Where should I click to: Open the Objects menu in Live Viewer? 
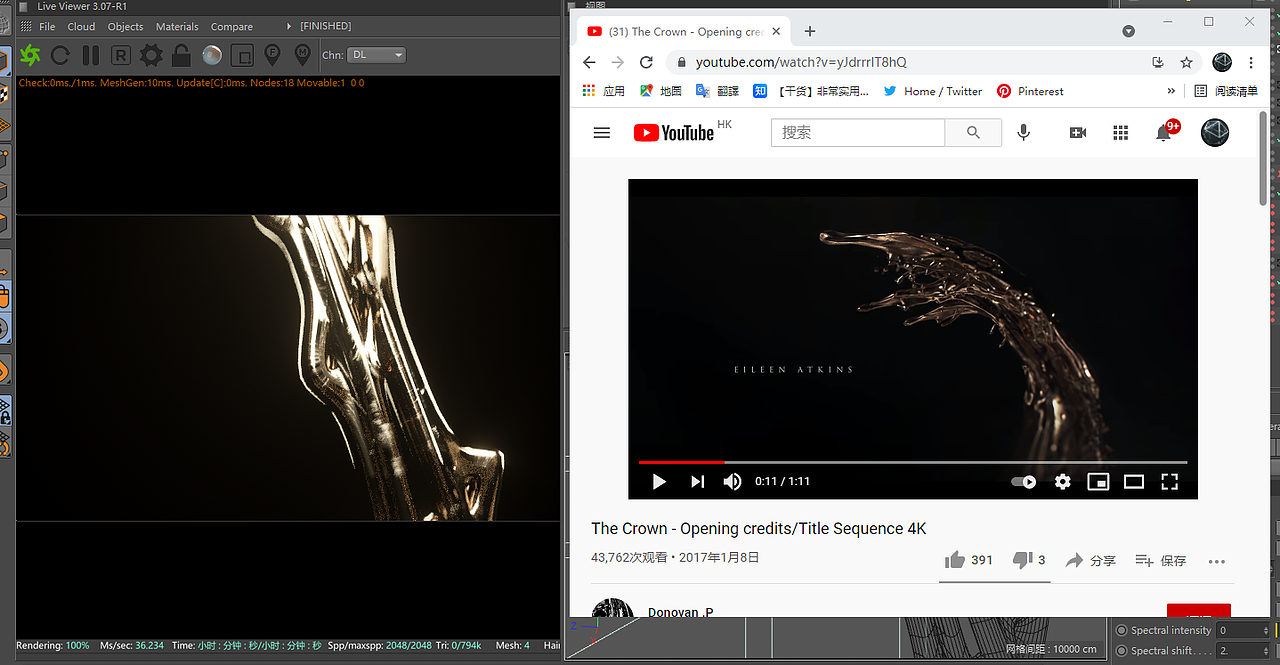coord(125,26)
